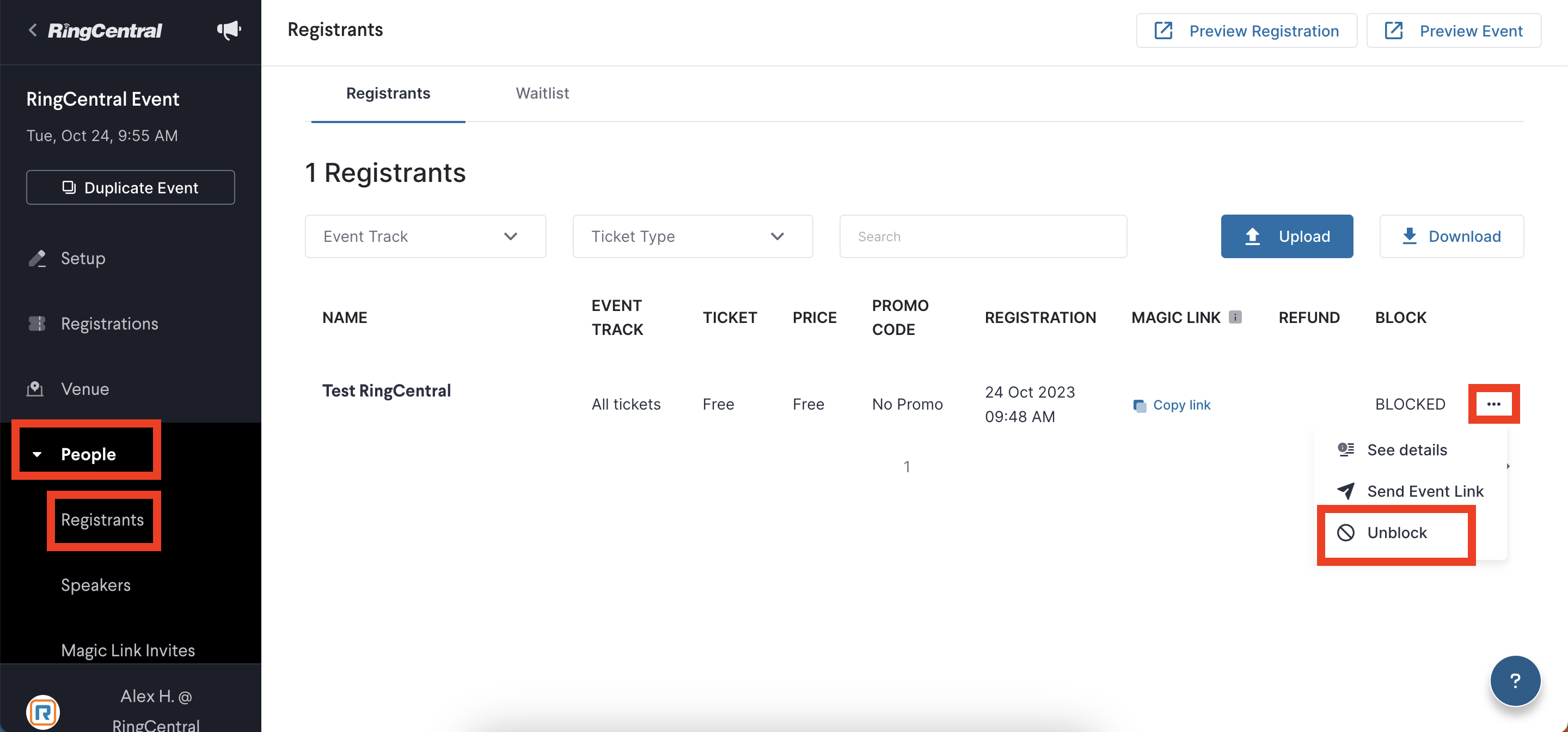The width and height of the screenshot is (1568, 732).
Task: Click the RingCentral logo
Action: [105, 30]
